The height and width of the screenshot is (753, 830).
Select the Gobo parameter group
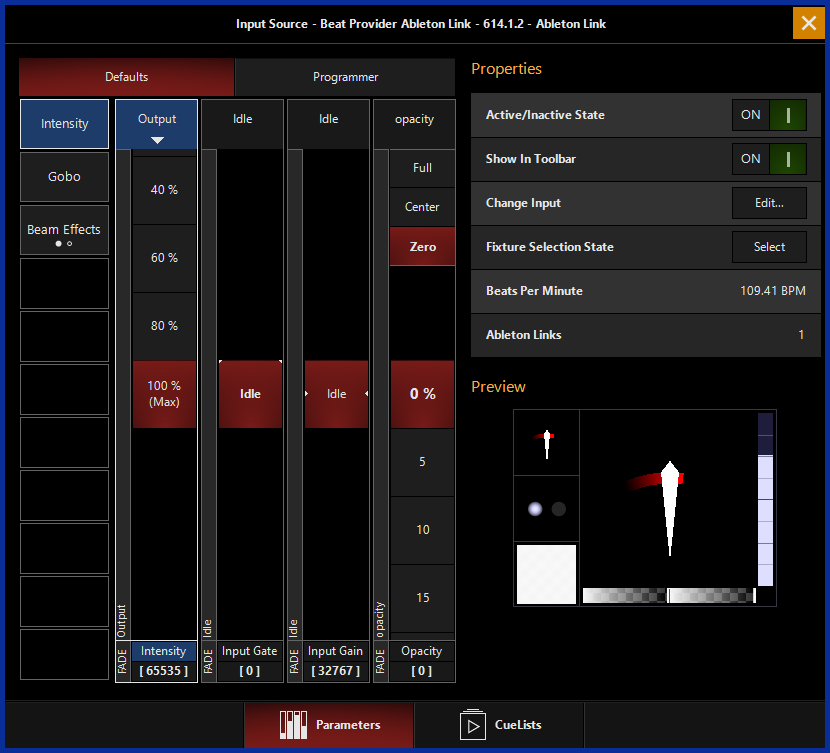(65, 177)
